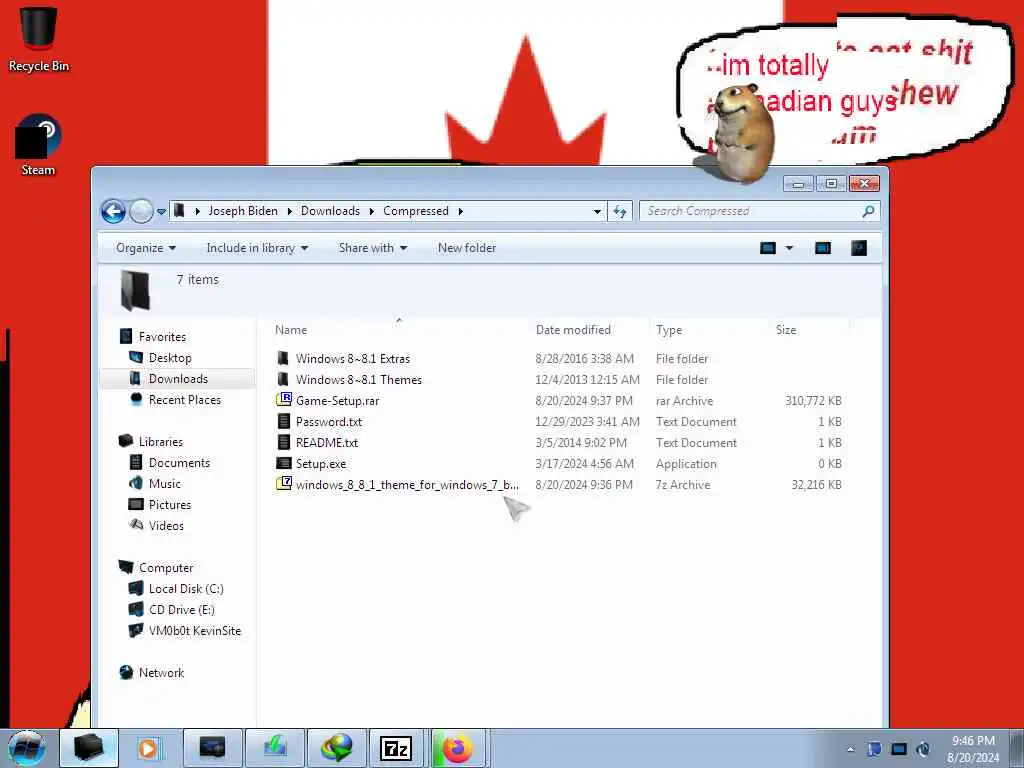Select the Windows 8~8.1 Extras folder
This screenshot has height=768, width=1024.
(x=353, y=359)
